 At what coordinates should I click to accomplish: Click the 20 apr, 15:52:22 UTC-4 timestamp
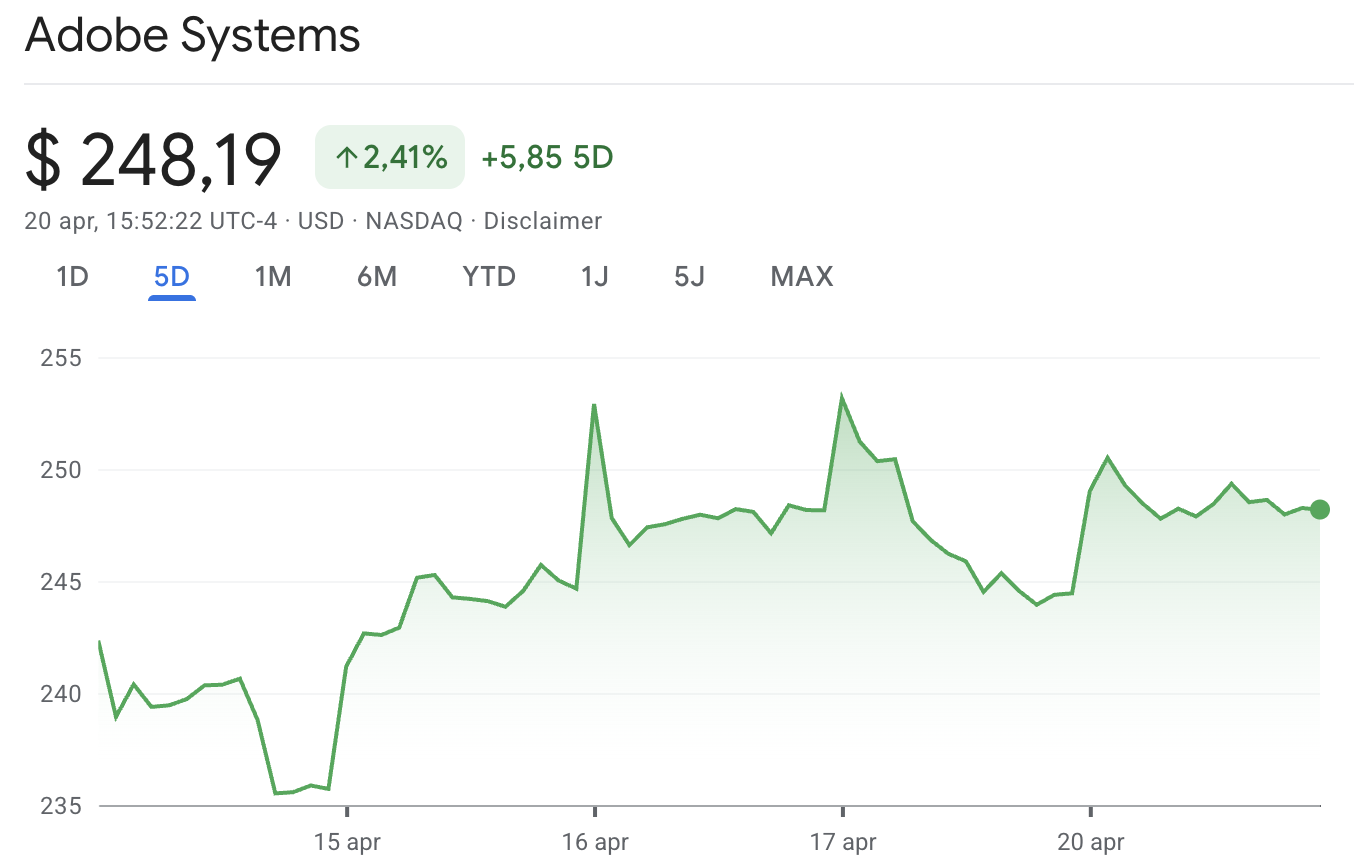(x=151, y=221)
